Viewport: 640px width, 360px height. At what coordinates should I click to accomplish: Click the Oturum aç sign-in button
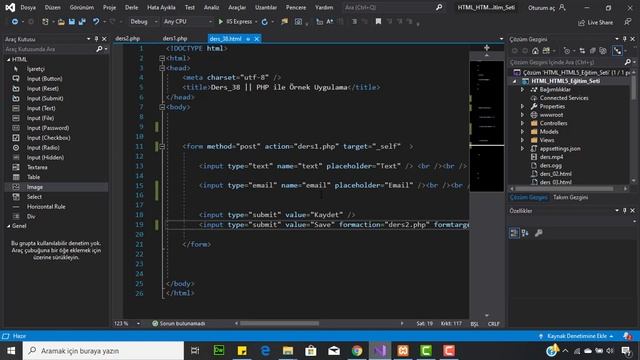(547, 8)
